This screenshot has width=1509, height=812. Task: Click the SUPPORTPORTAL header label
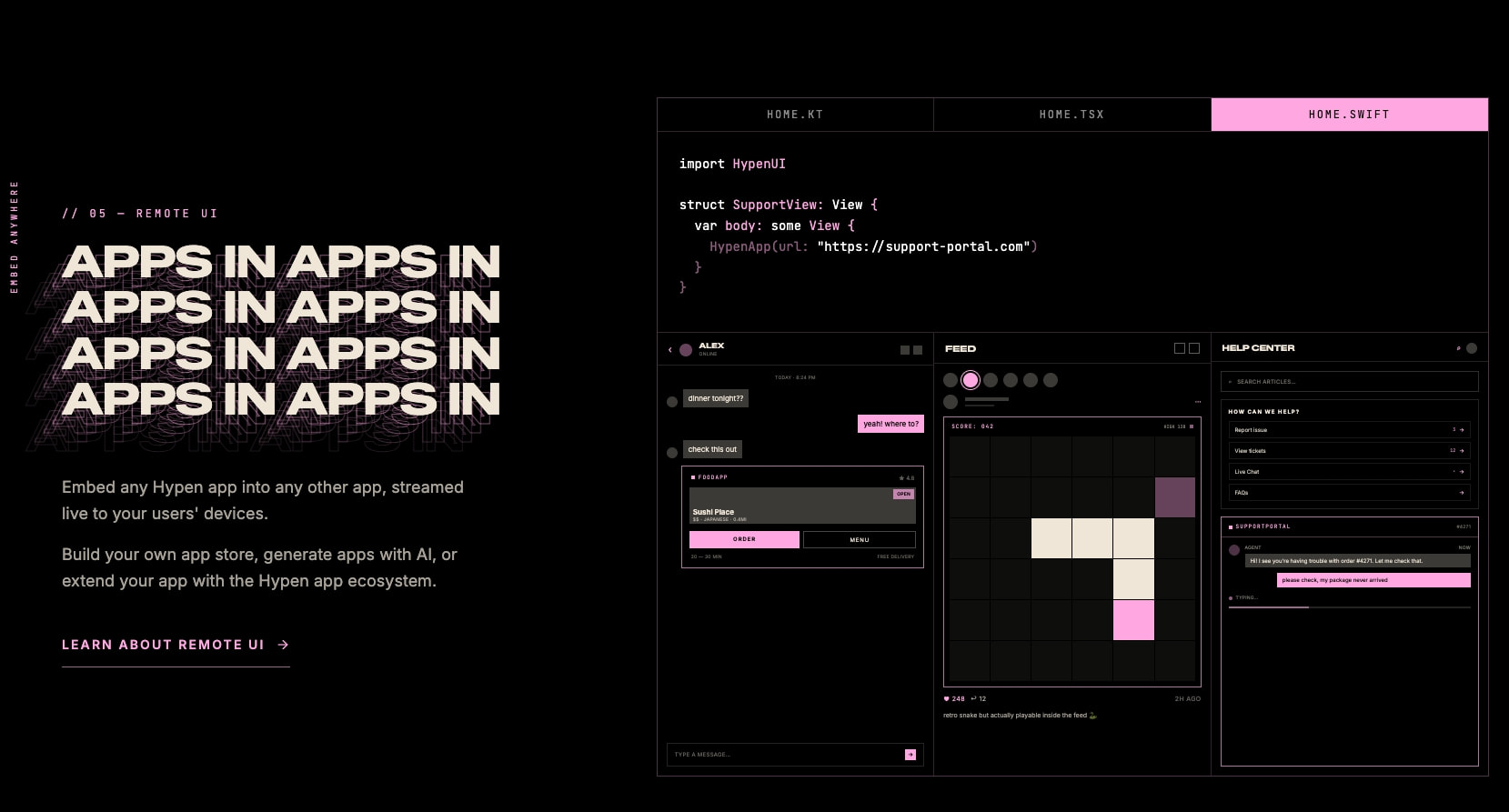pos(1262,526)
